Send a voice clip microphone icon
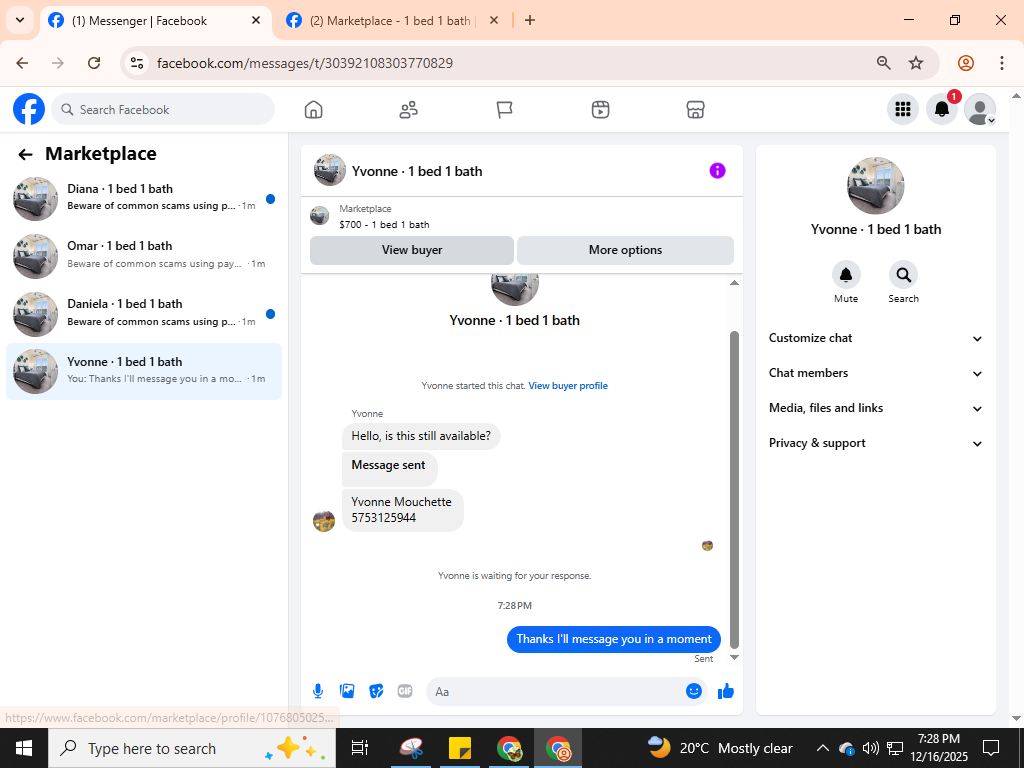The image size is (1024, 768). coord(318,691)
